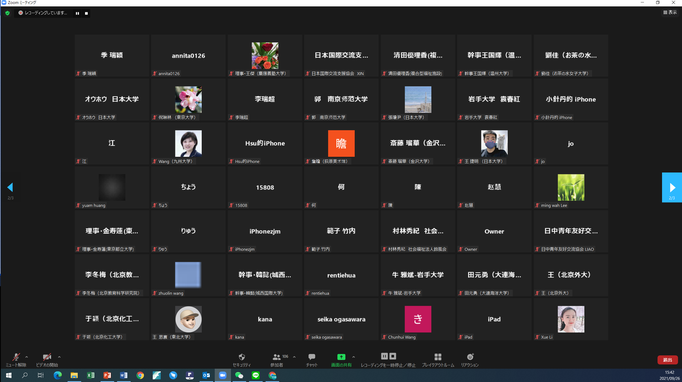Click the green encryption shield icon
The height and width of the screenshot is (382, 682).
7,13
